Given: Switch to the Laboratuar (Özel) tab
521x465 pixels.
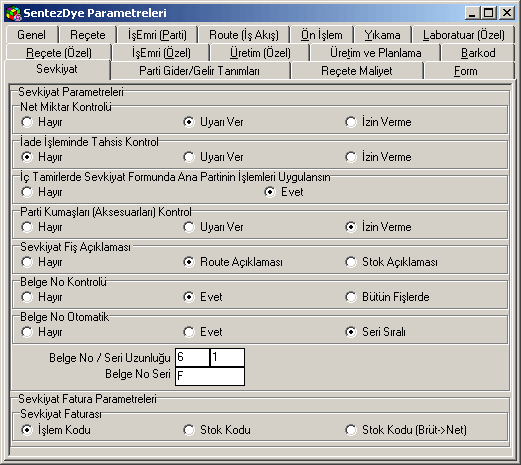Looking at the screenshot, I should tap(463, 35).
